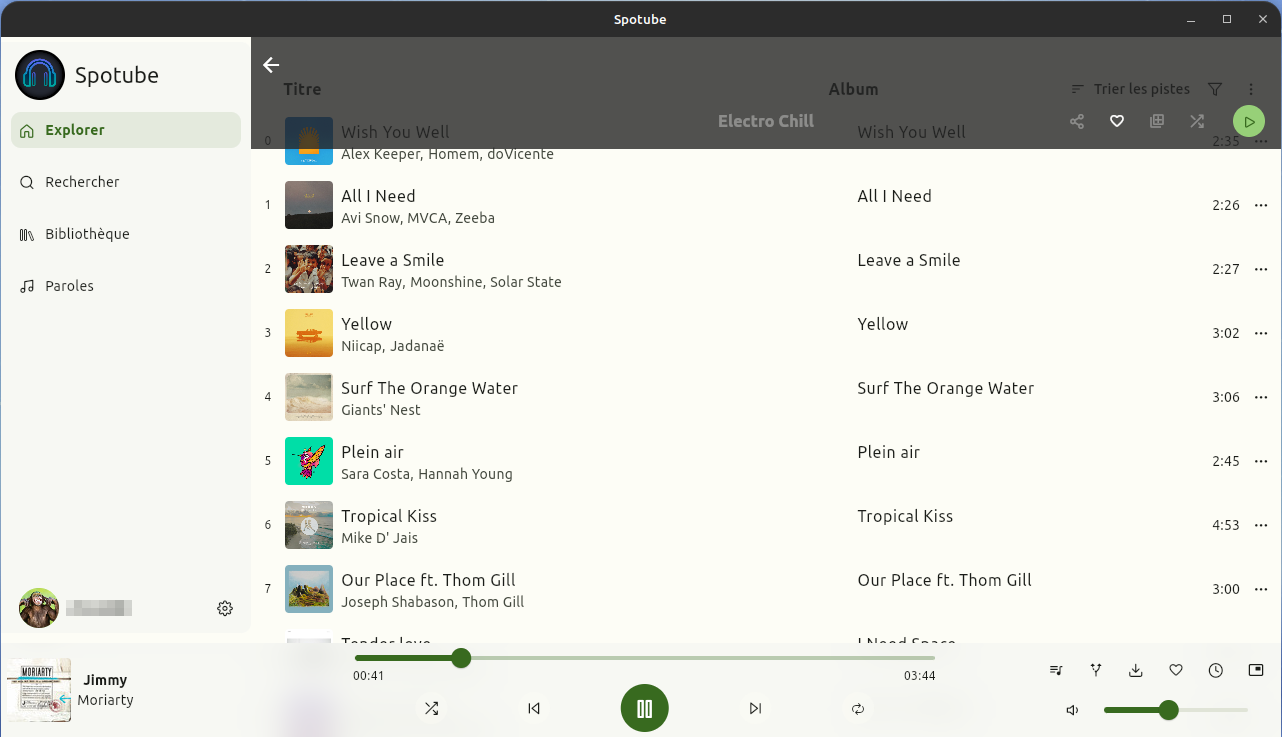Download the currently playing track

pos(1136,670)
